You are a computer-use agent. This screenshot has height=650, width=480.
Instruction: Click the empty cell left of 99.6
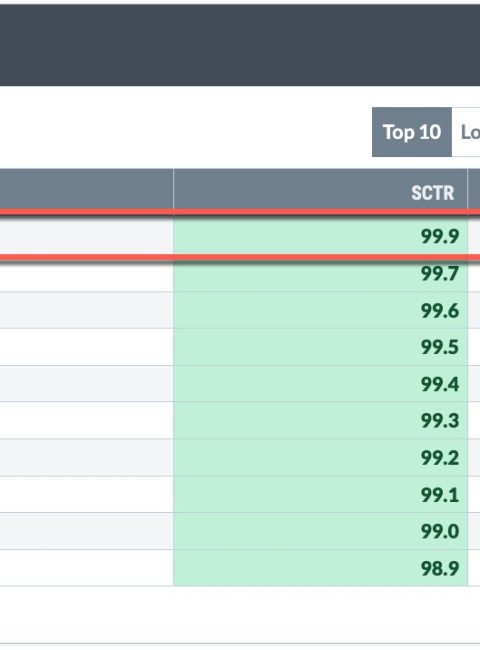point(87,310)
